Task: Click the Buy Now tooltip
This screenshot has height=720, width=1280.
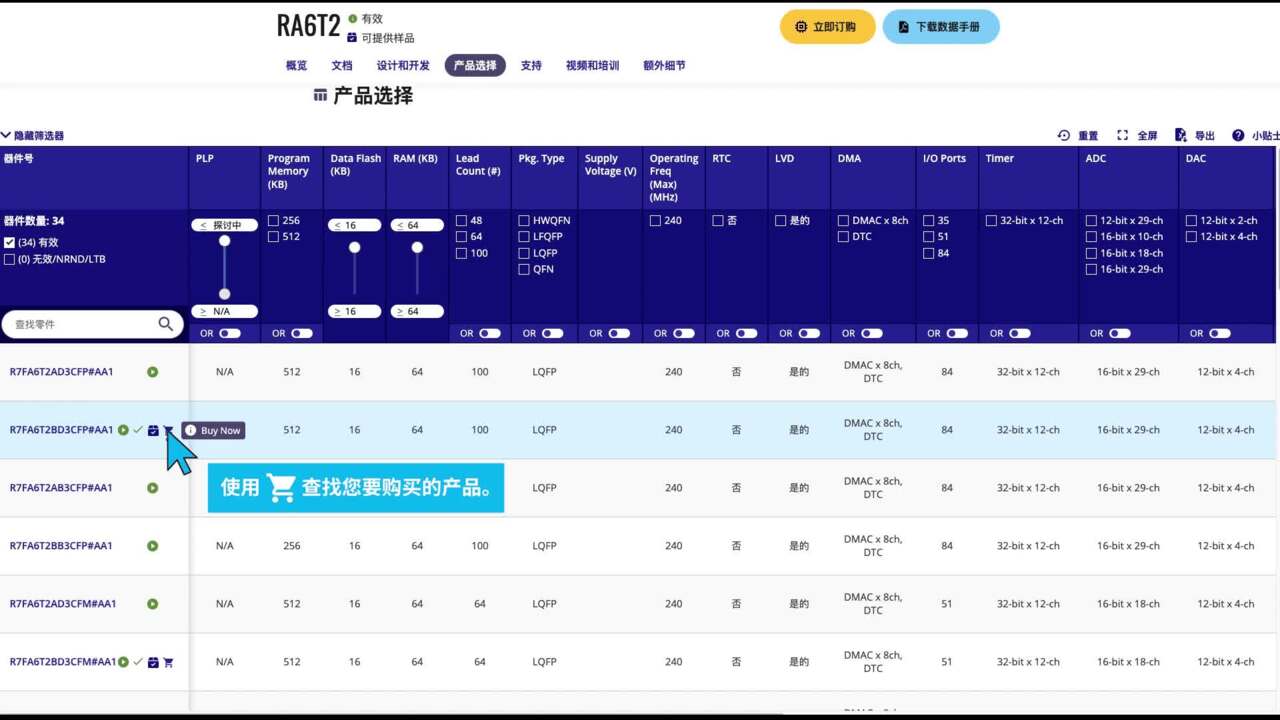Action: 213,430
